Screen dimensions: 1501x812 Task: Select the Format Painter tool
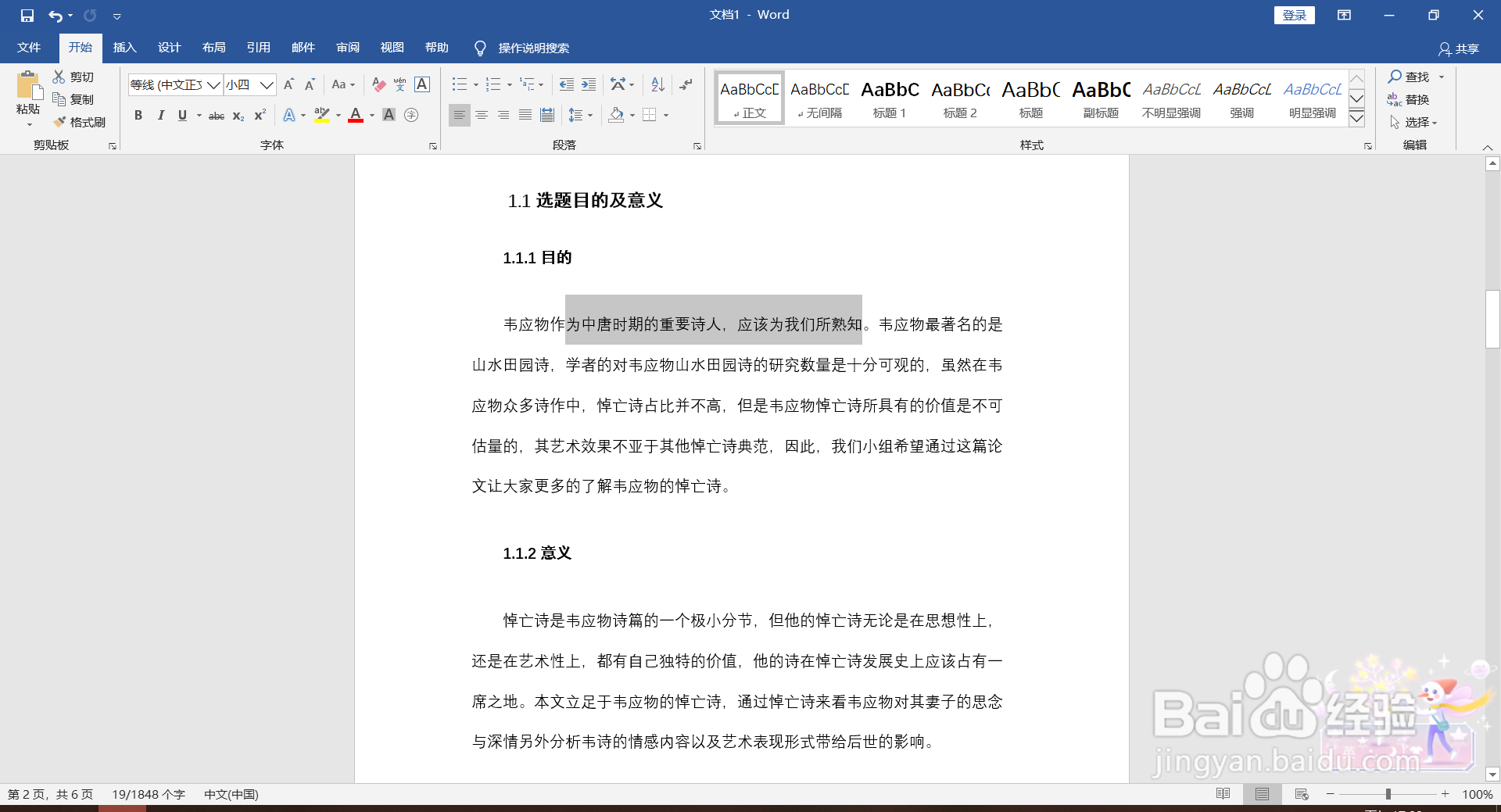[79, 122]
